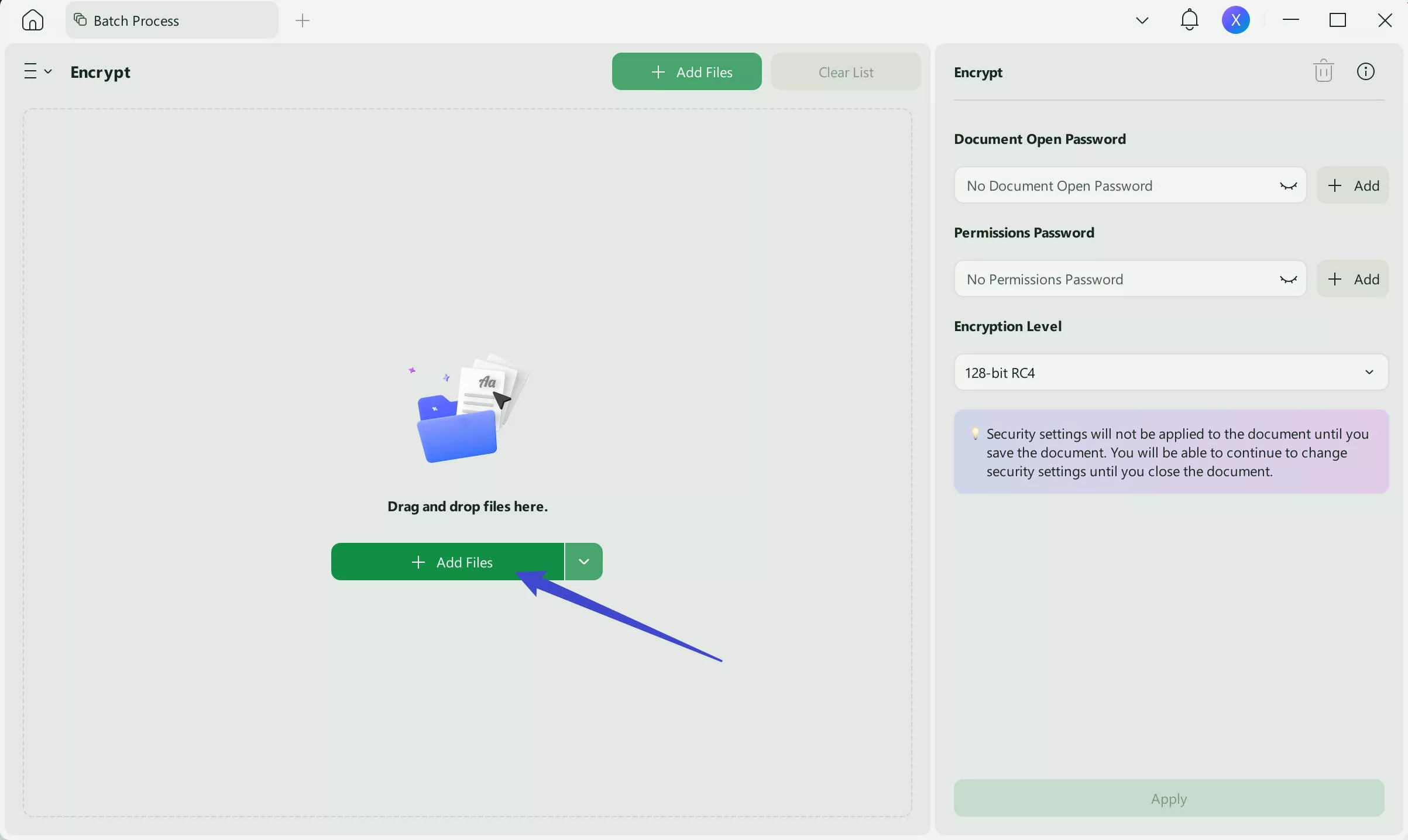Go to the Home screen icon
1408x840 pixels.
[33, 20]
